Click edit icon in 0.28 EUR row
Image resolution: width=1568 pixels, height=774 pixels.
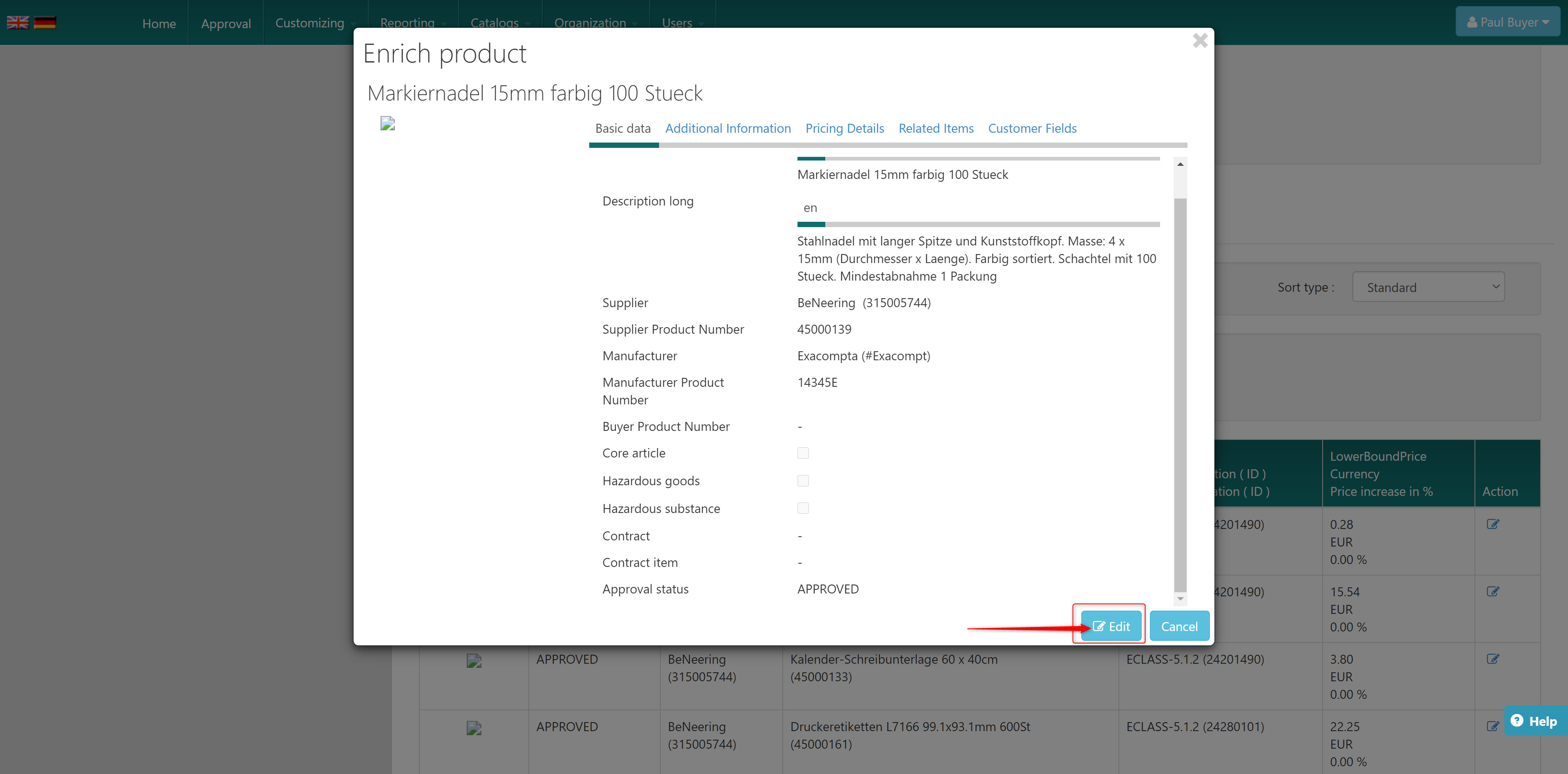click(1492, 524)
